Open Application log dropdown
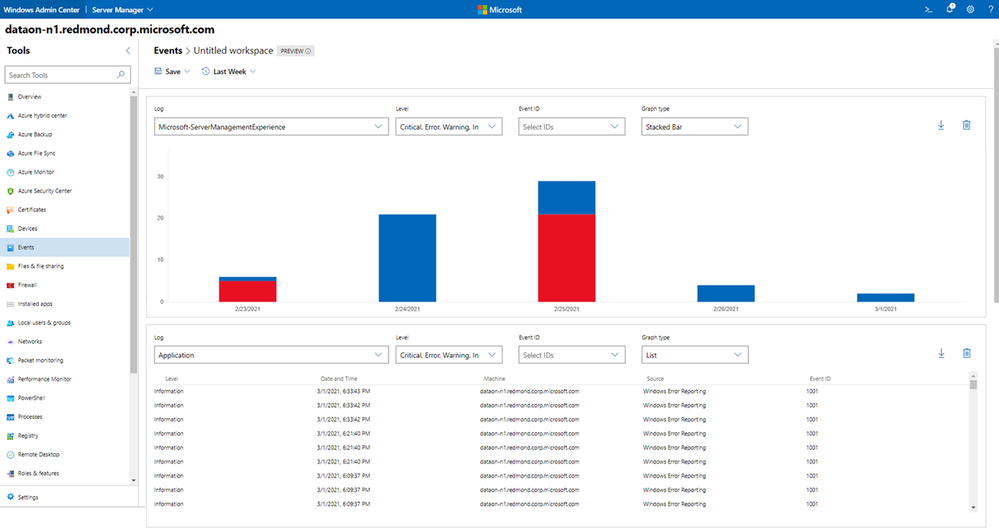999x532 pixels. point(271,355)
